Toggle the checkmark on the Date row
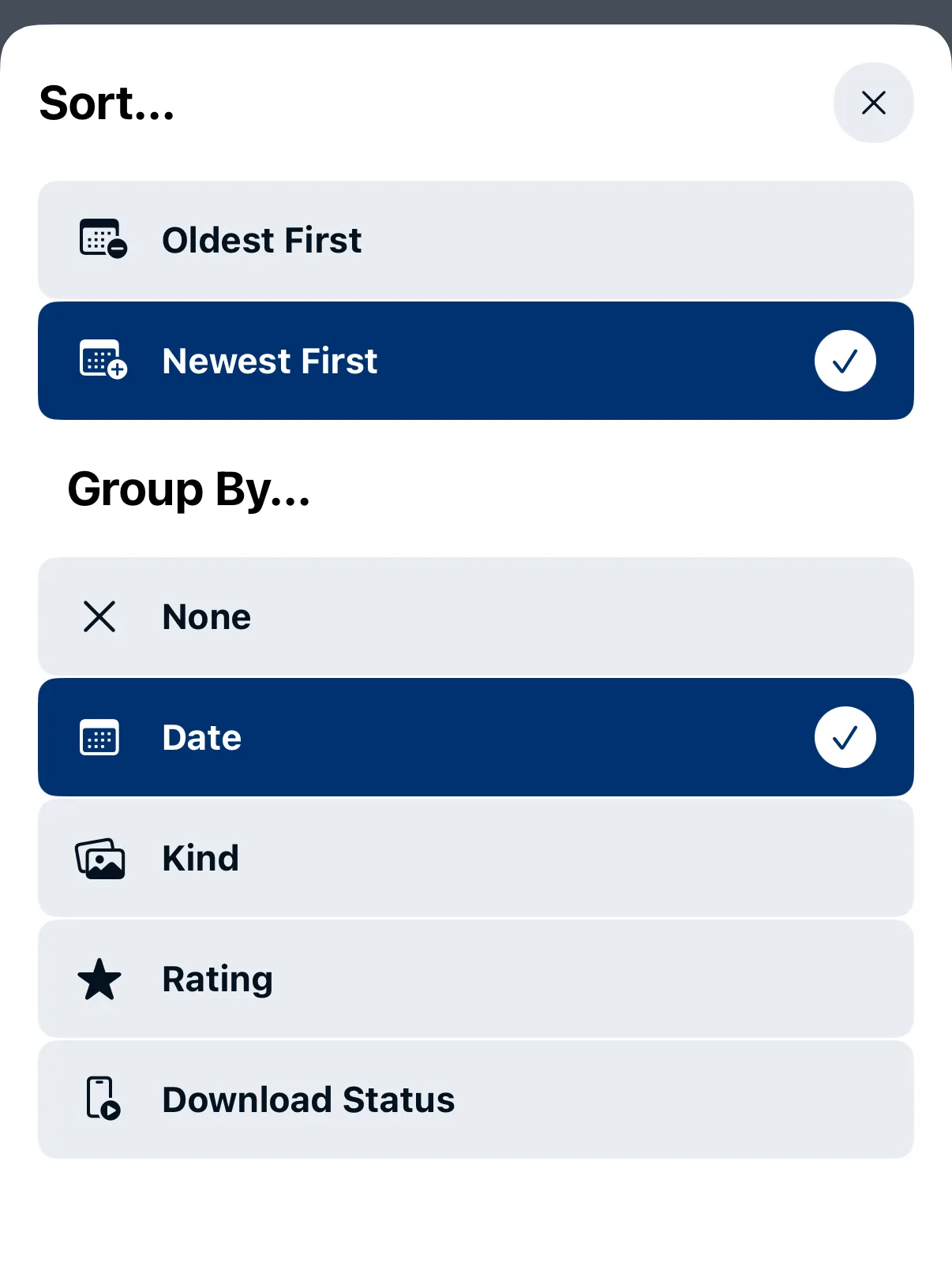This screenshot has height=1277, width=952. [845, 737]
